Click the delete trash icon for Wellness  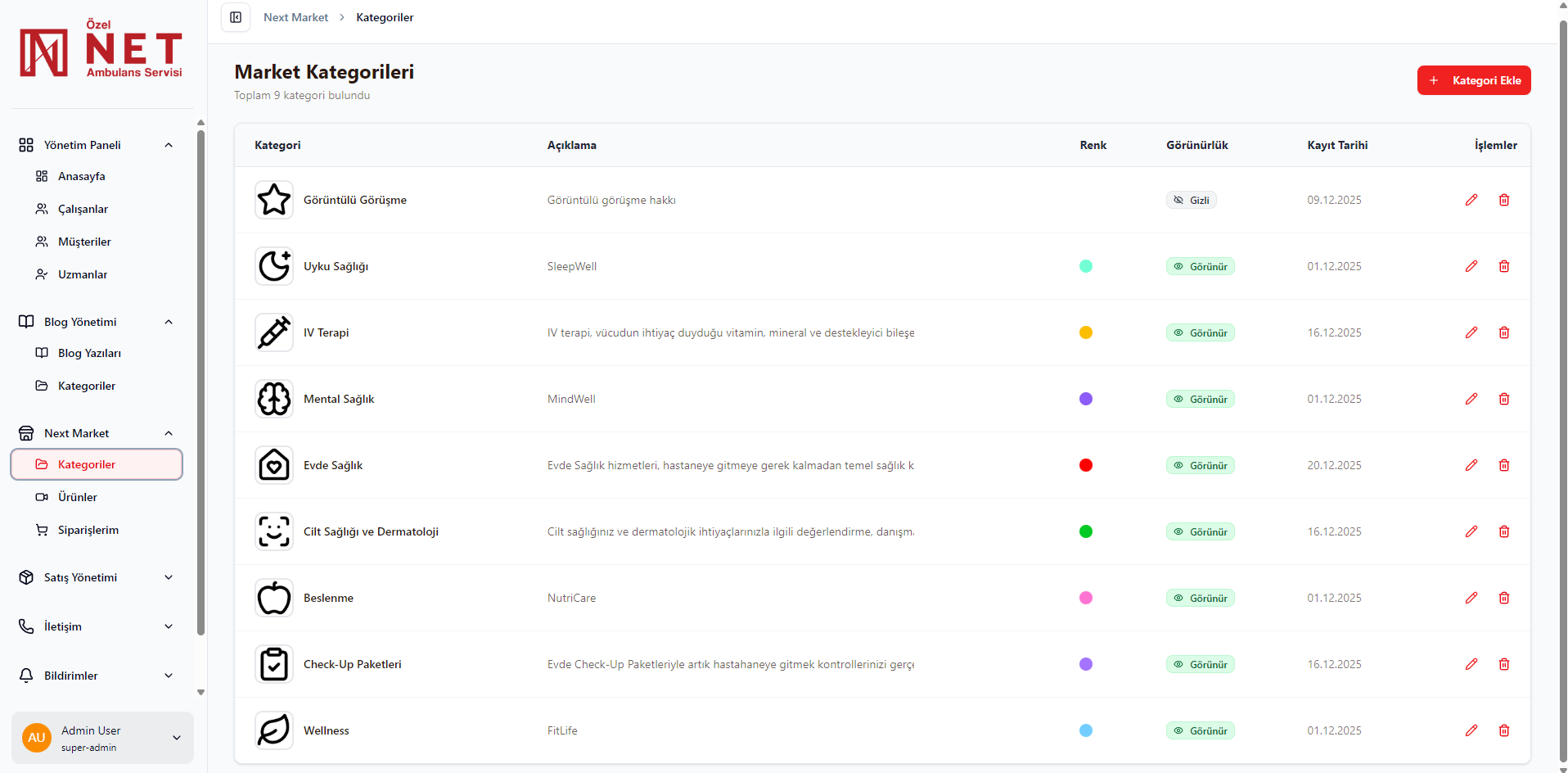(x=1504, y=730)
